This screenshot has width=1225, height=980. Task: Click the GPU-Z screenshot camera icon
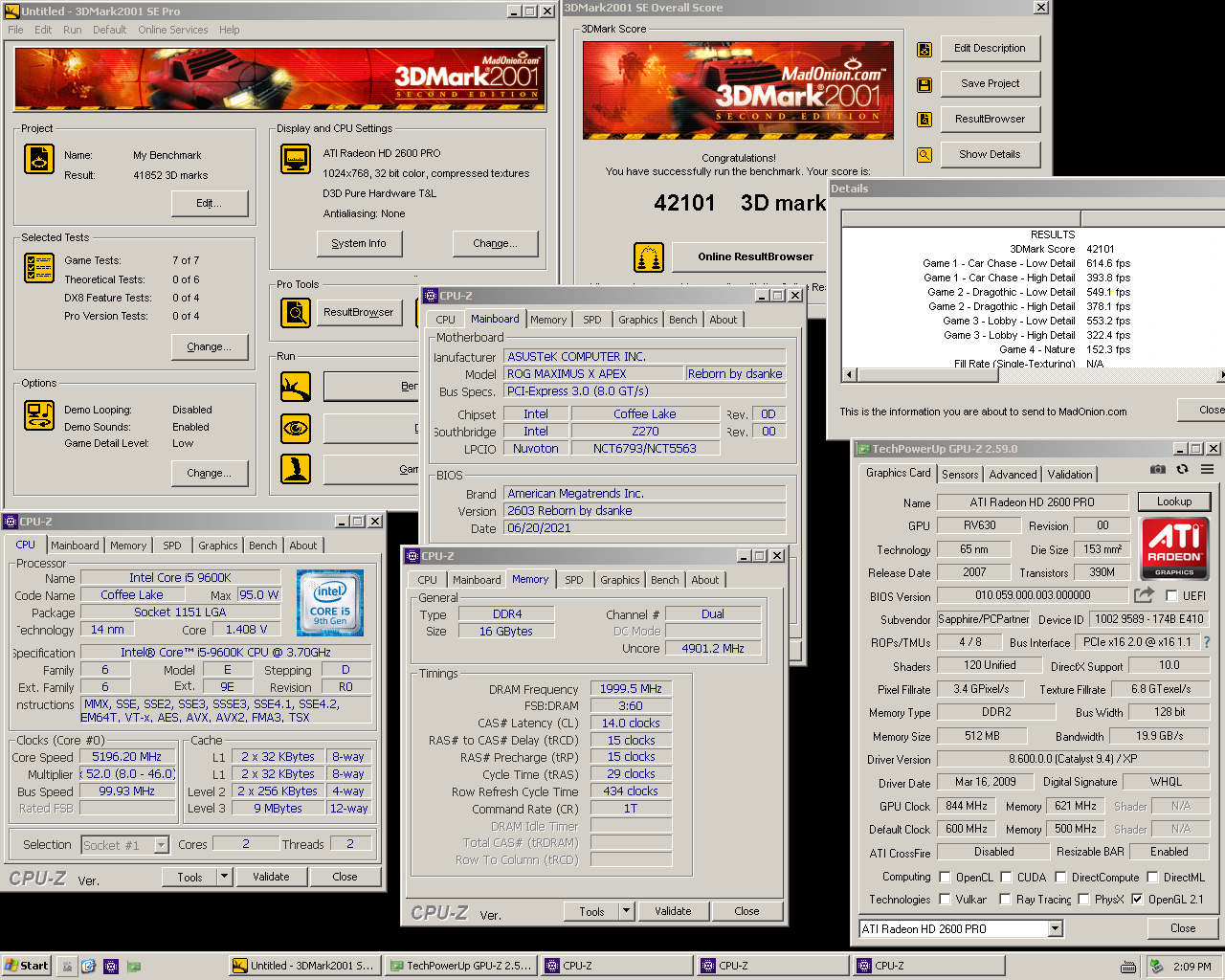coord(1158,469)
